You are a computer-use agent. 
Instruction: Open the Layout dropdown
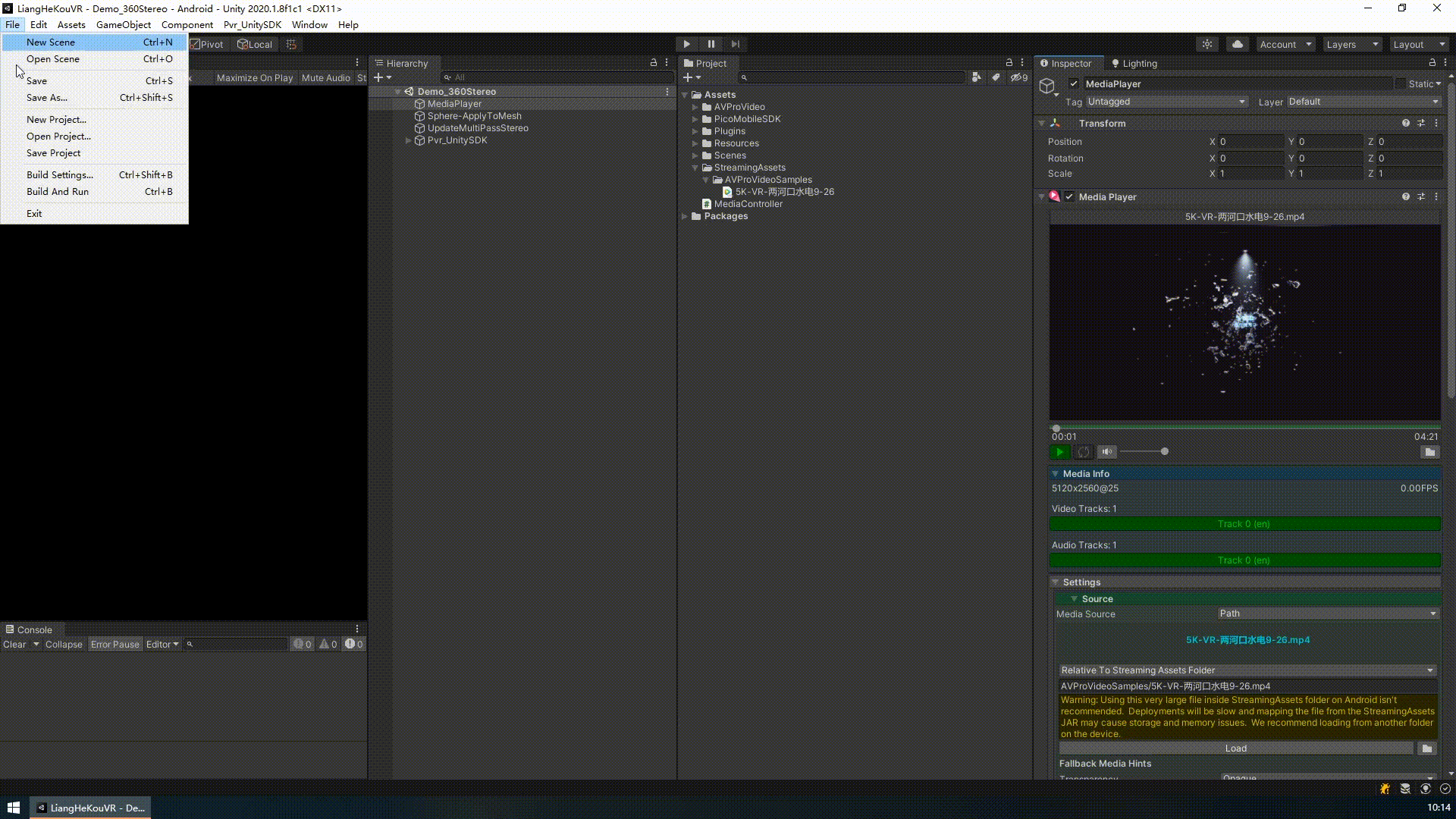(1419, 44)
